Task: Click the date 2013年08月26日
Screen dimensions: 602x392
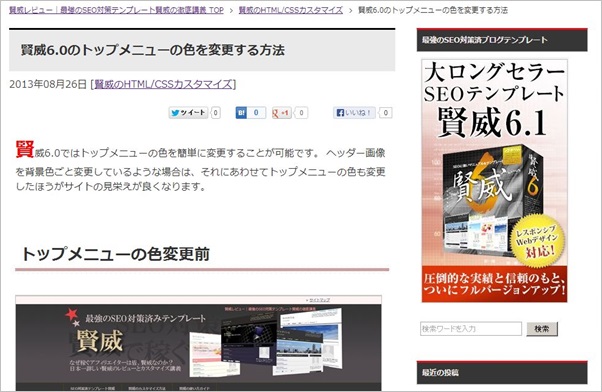Action: 48,84
